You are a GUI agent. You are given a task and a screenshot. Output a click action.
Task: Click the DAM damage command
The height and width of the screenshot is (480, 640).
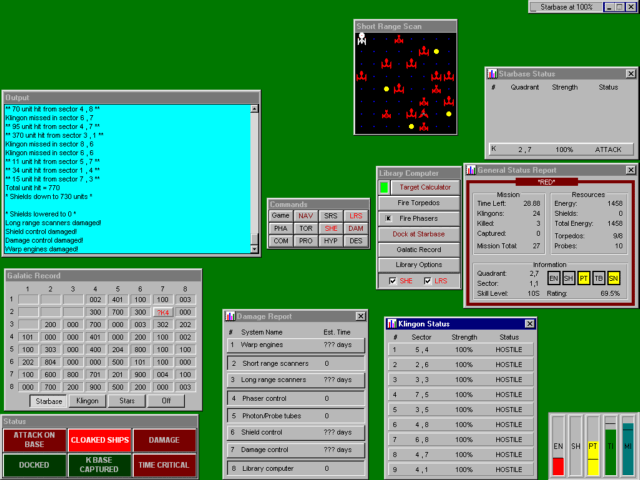tap(356, 229)
